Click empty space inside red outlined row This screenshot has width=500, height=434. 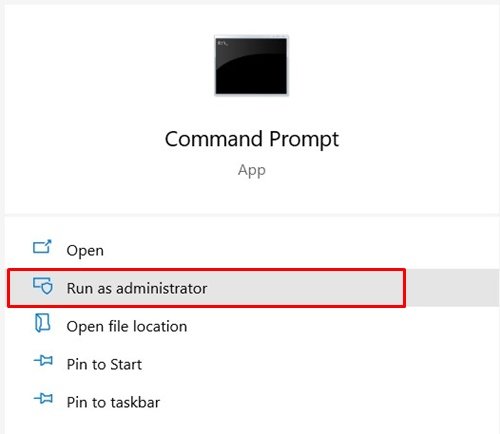(303, 288)
